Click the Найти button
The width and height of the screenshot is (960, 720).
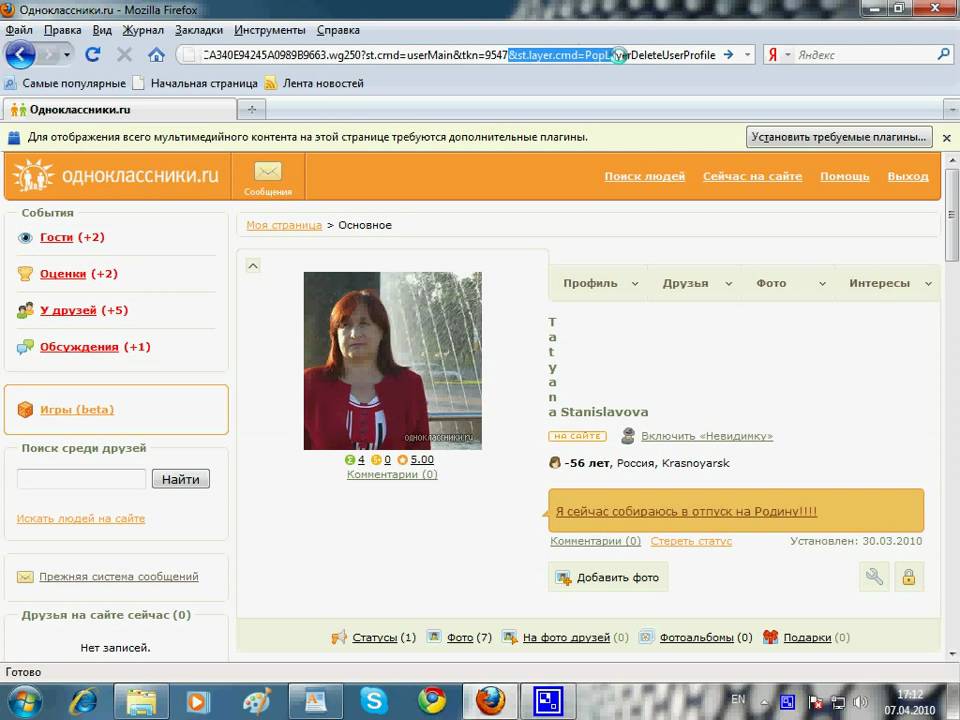click(x=181, y=479)
